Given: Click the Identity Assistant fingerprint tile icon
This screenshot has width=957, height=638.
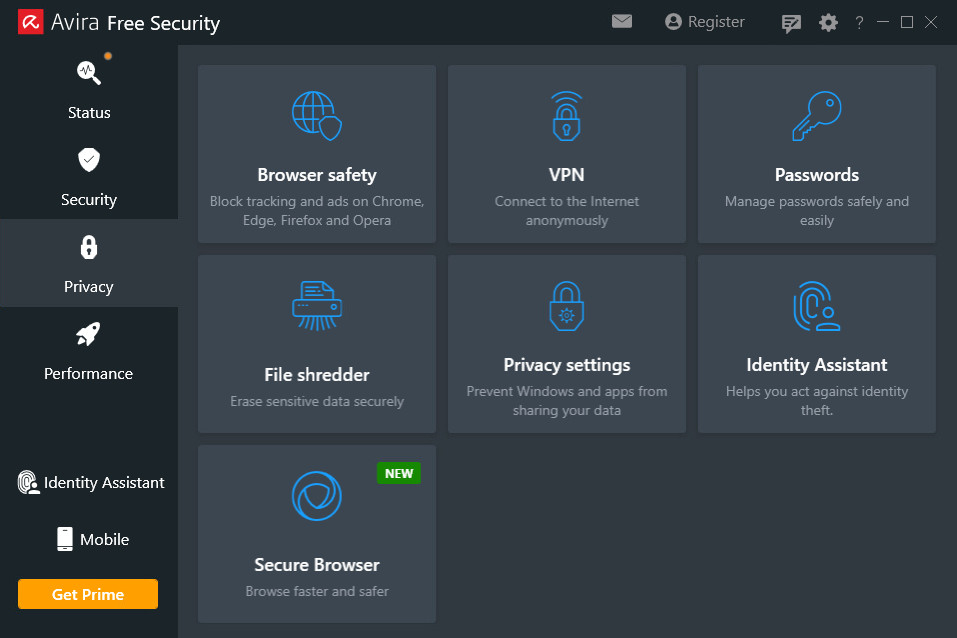Looking at the screenshot, I should click(817, 306).
